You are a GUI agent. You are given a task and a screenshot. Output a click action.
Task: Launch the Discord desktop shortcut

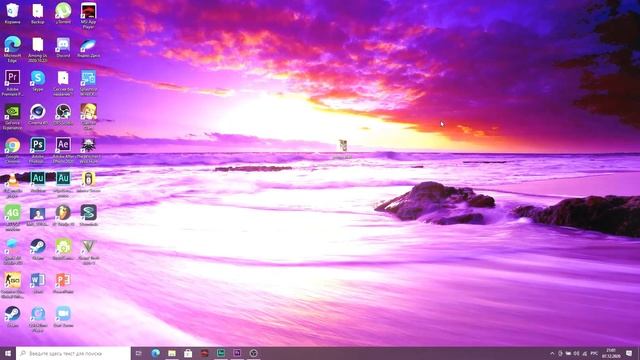point(63,45)
